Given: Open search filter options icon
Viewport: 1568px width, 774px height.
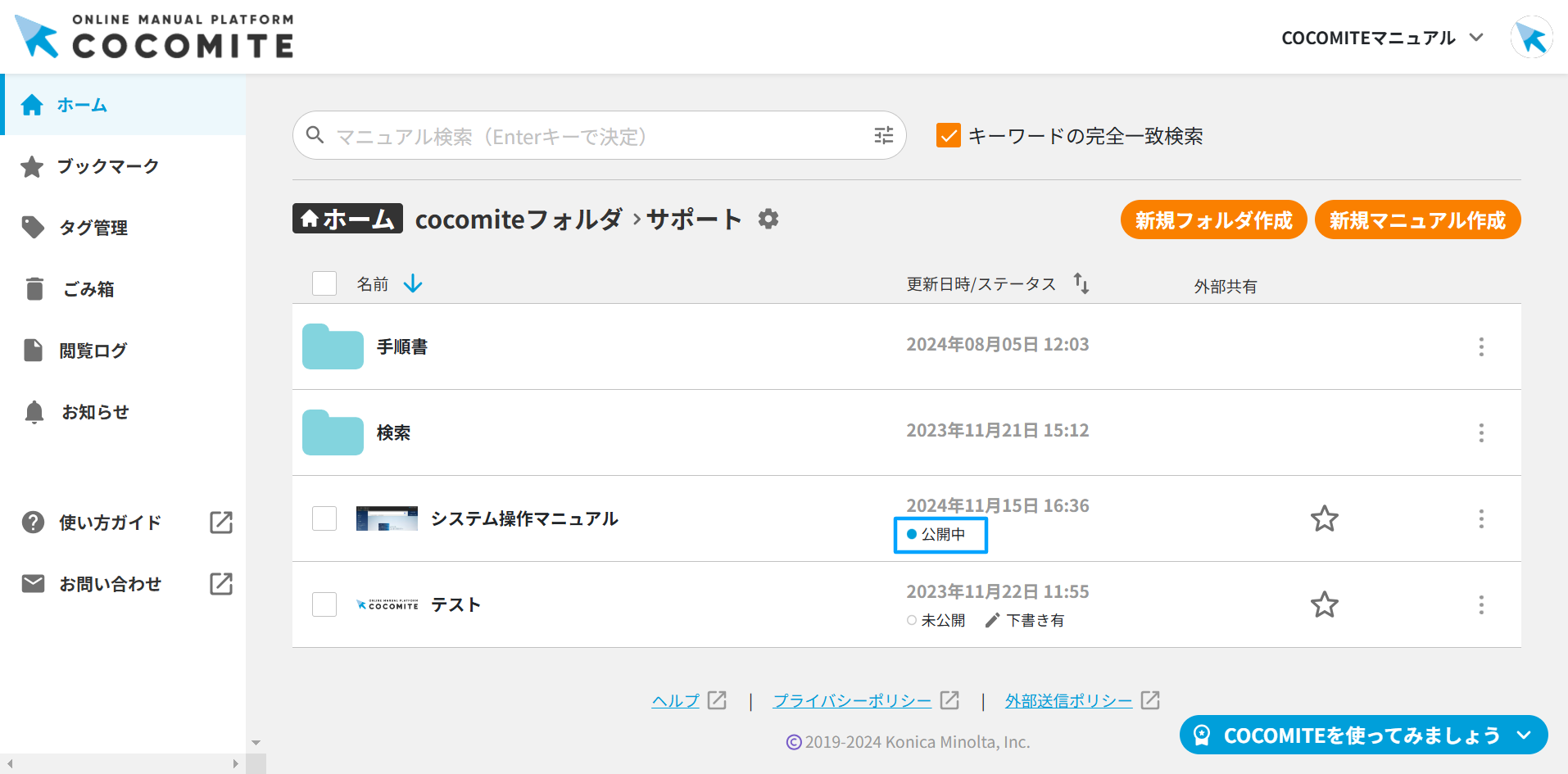Looking at the screenshot, I should pyautogui.click(x=883, y=136).
